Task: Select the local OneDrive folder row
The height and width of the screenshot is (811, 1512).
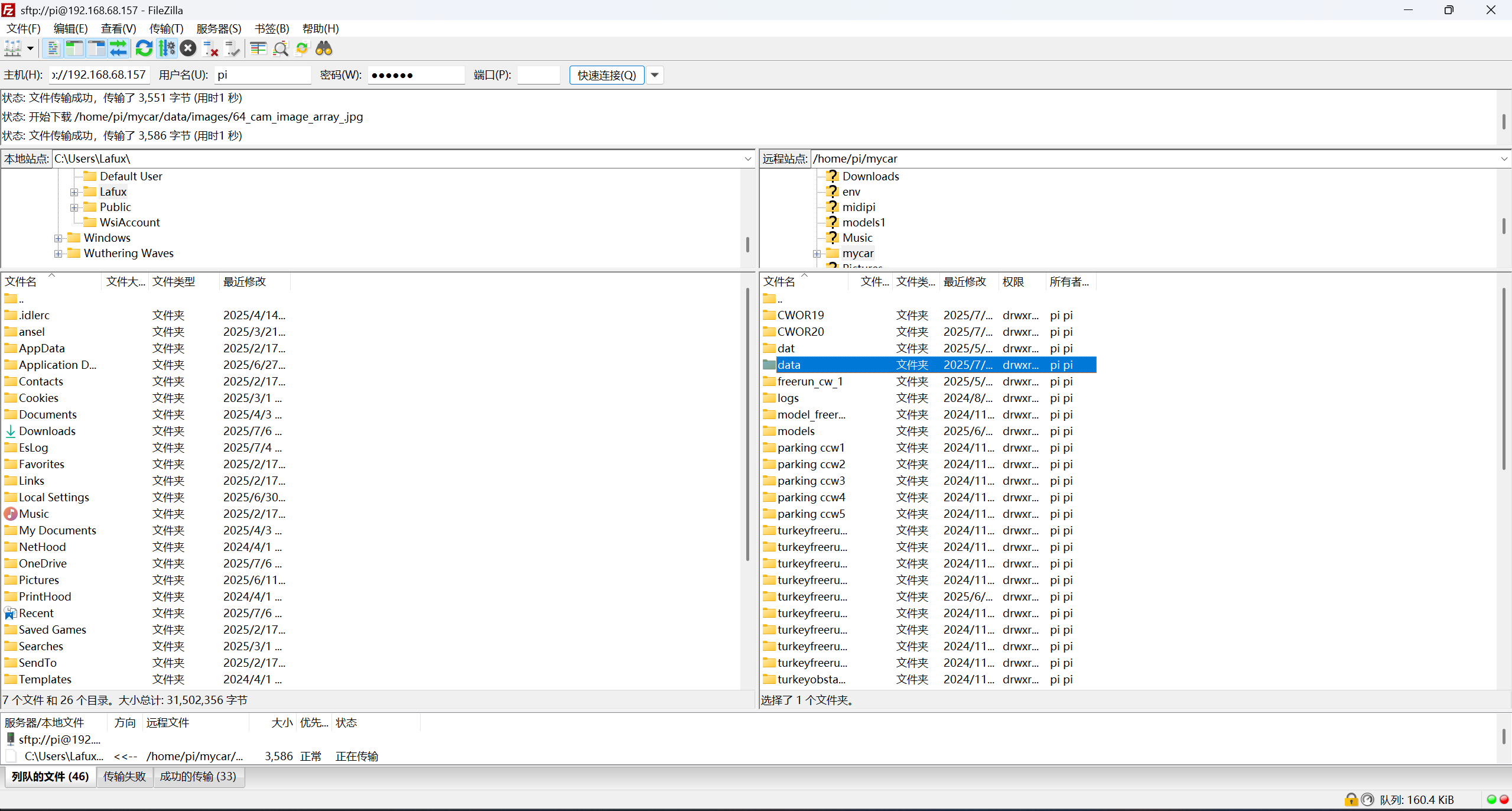Action: pyautogui.click(x=146, y=563)
